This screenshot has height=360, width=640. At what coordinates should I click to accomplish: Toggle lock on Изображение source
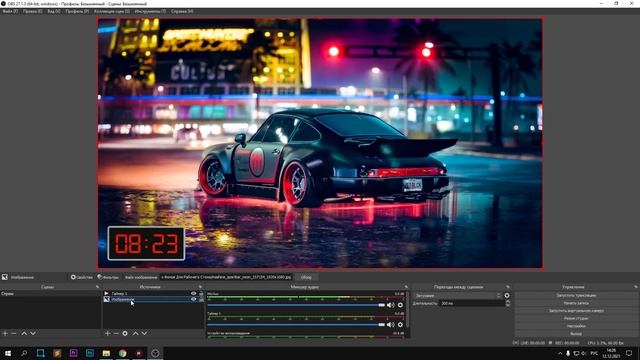201,299
